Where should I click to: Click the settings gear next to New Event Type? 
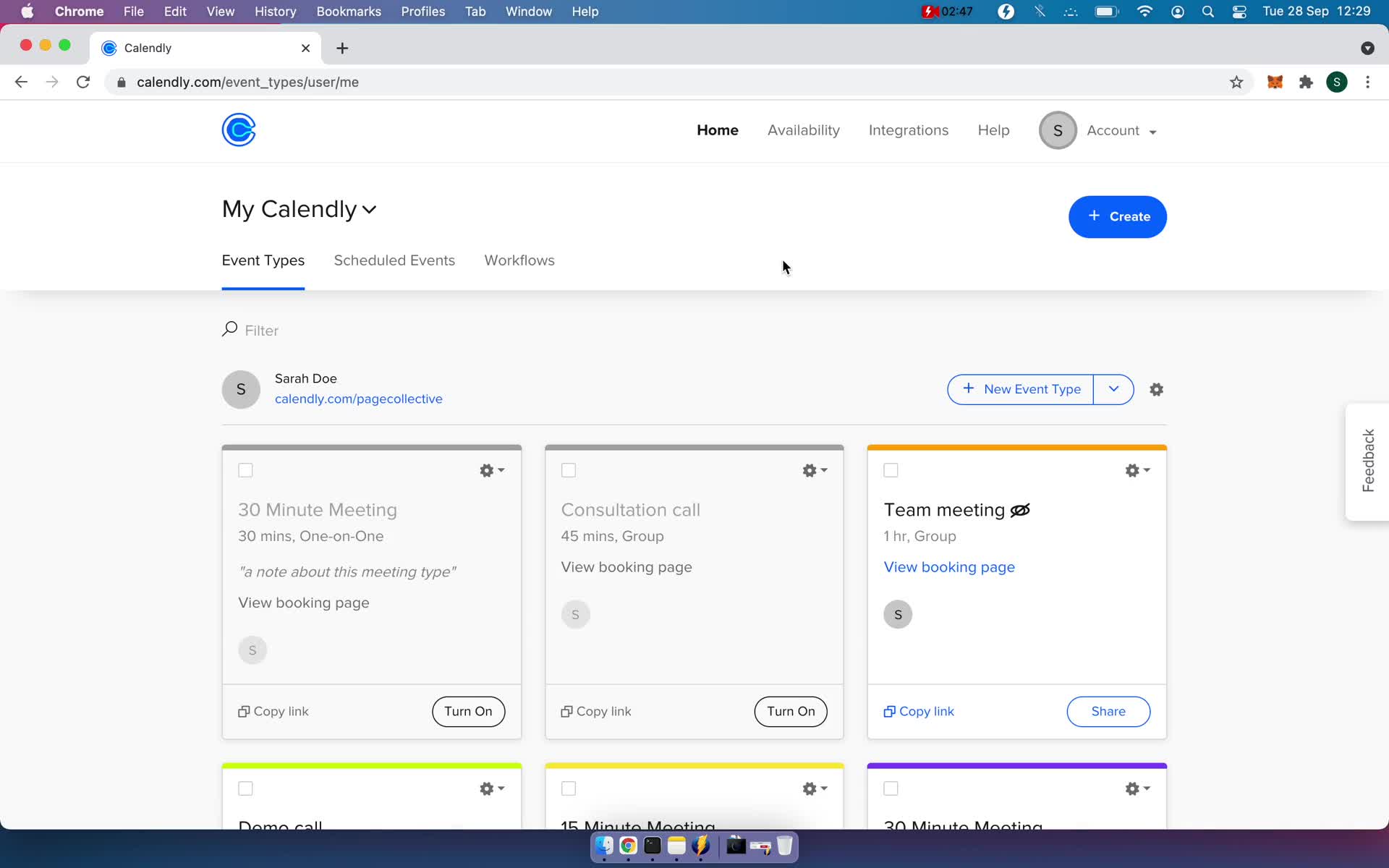click(1156, 389)
